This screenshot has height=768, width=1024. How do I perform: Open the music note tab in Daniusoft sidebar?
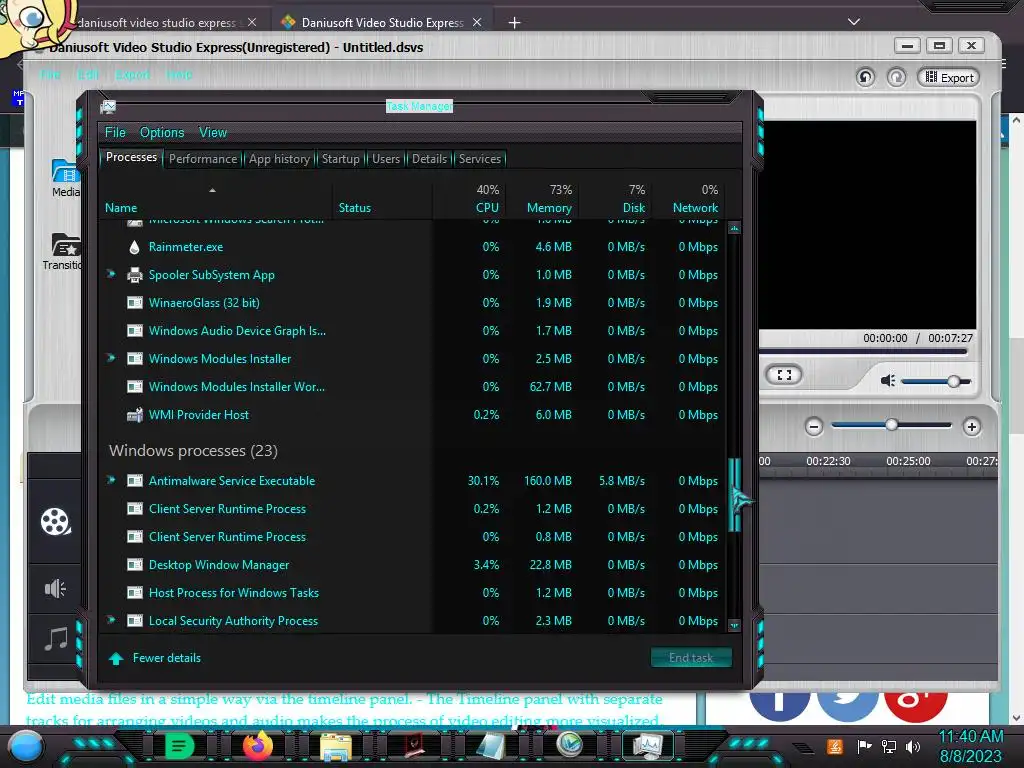[x=56, y=638]
